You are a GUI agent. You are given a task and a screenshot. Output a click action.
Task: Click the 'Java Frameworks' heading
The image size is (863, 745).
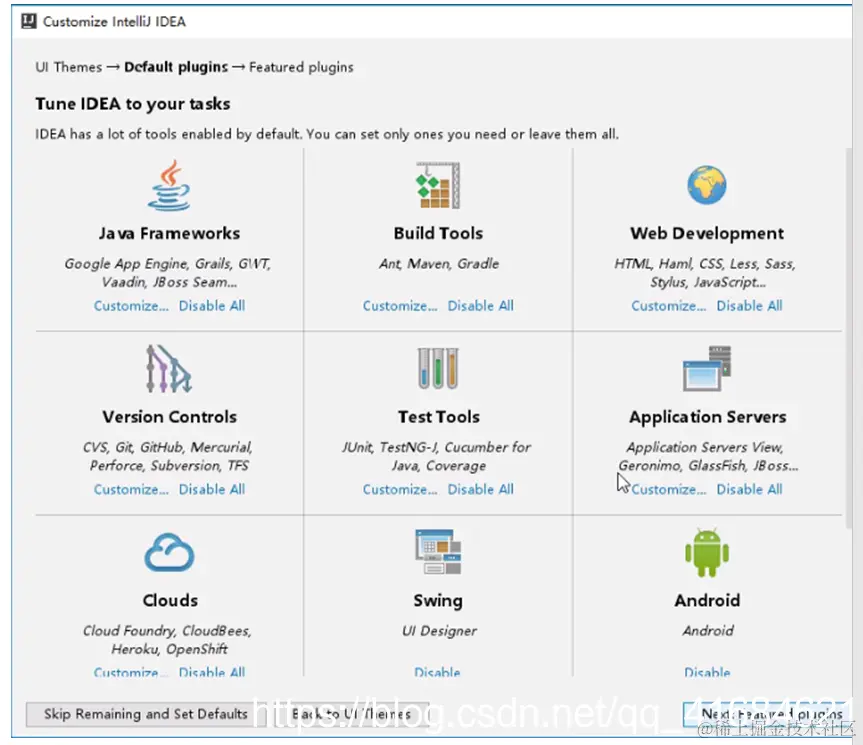click(x=169, y=233)
